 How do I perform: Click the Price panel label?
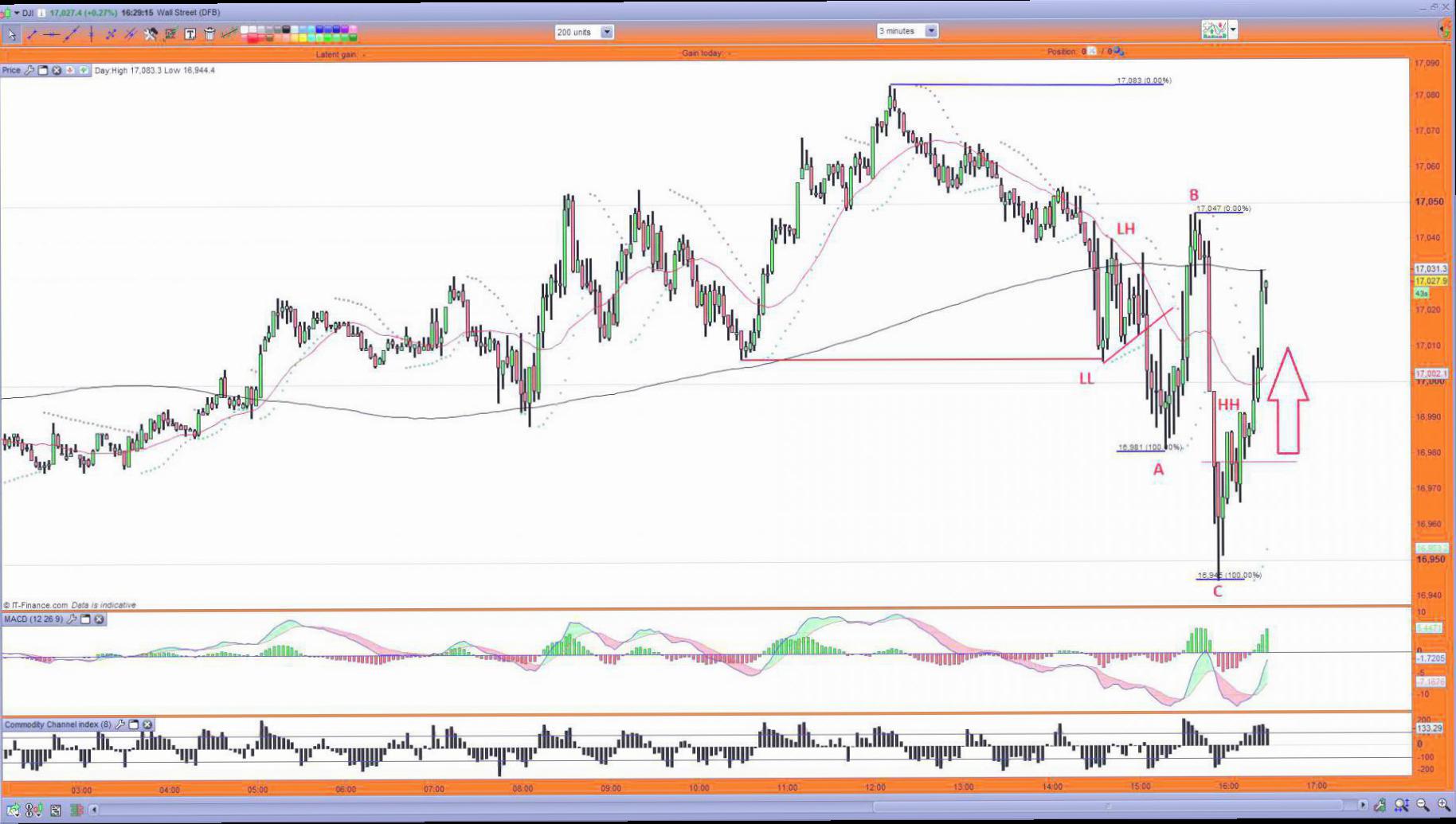tap(11, 70)
